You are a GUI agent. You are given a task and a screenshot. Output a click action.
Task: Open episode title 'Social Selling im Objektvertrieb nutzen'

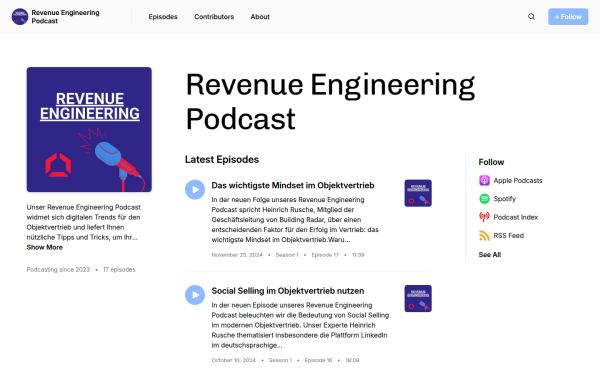click(x=288, y=291)
